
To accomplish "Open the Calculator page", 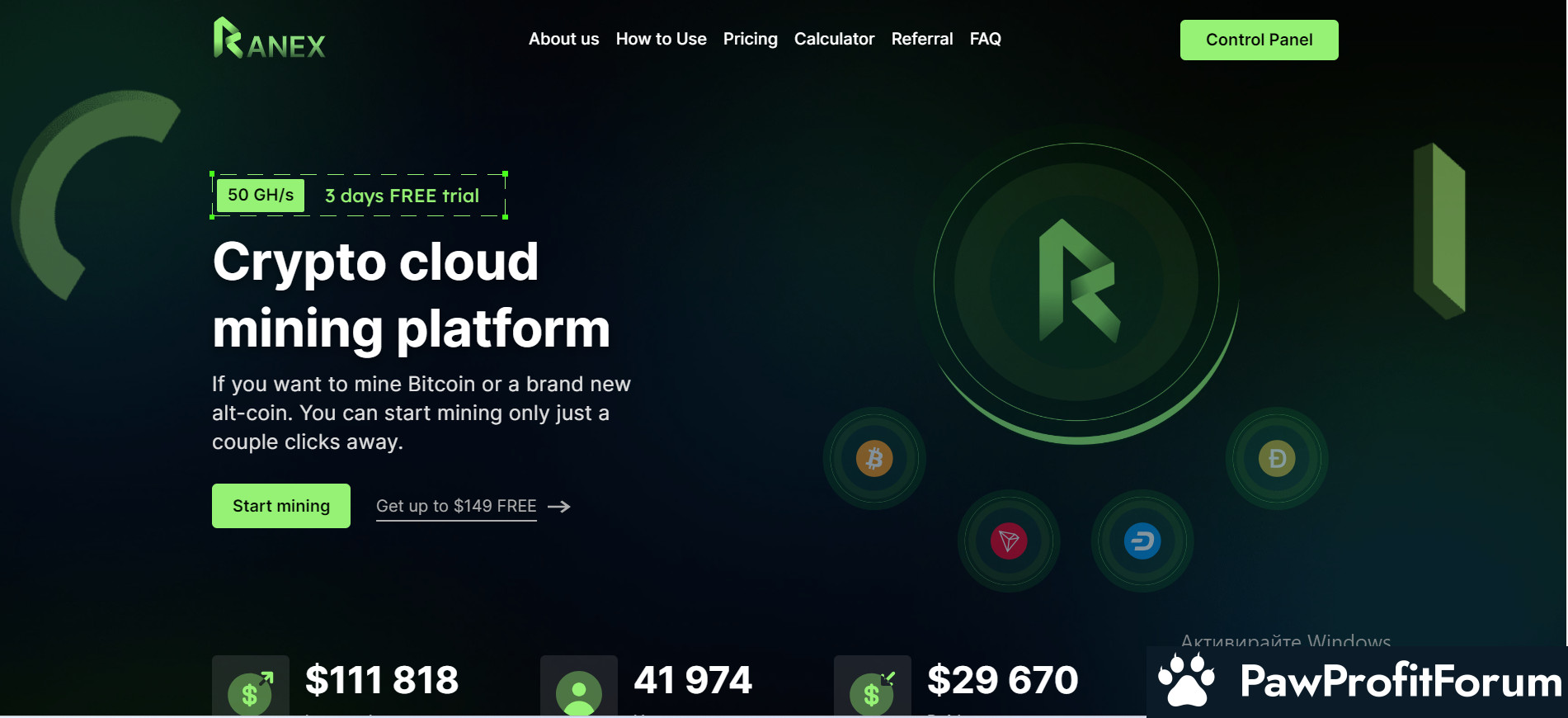I will pos(834,39).
